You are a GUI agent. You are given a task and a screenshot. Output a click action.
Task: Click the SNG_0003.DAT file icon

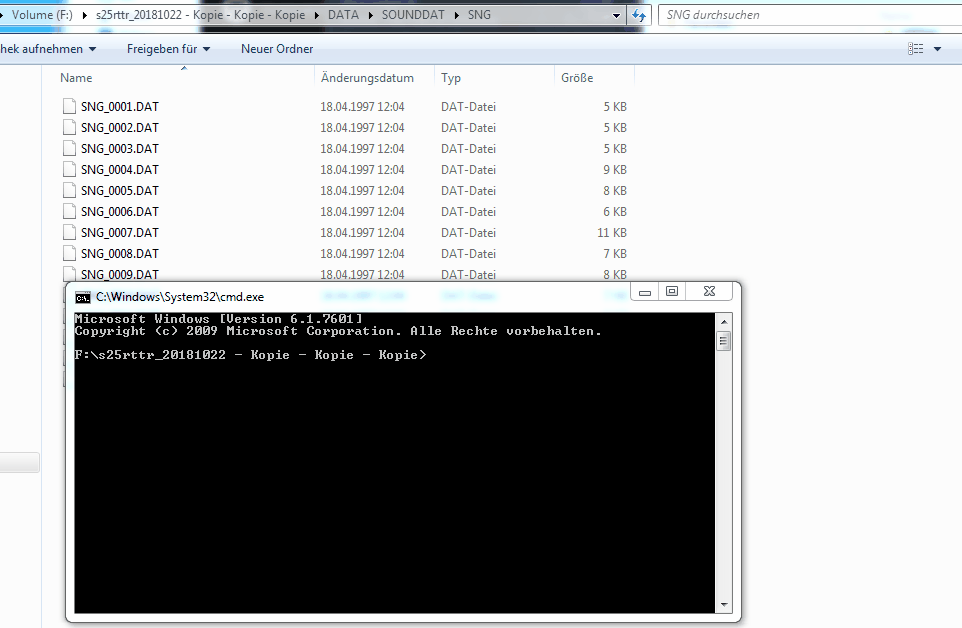pos(69,148)
